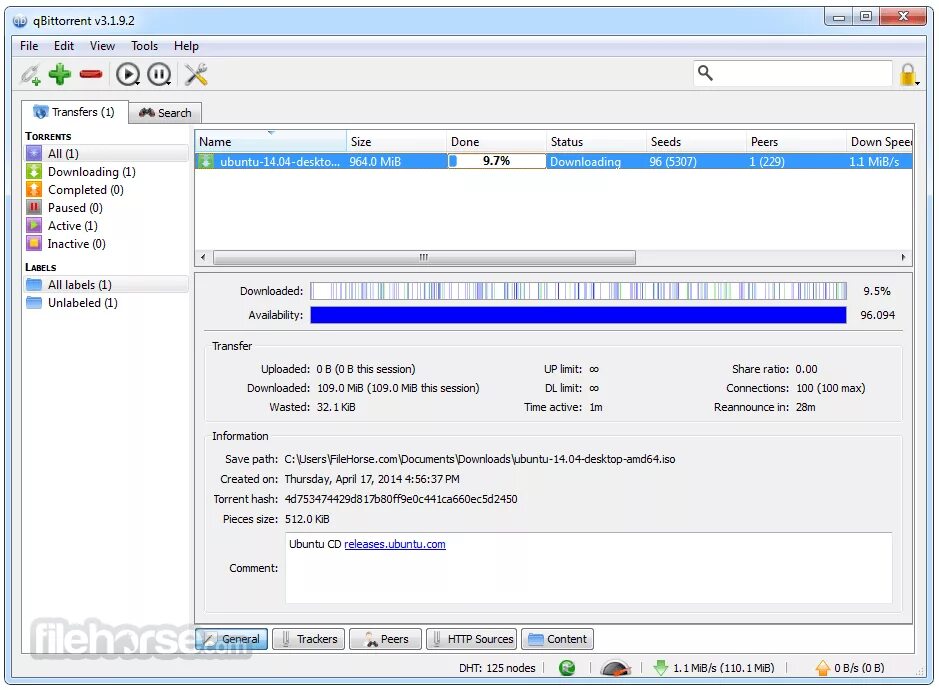The image size is (939, 690).
Task: Click 1.1 MiB/s (110.1 MiB) download status
Action: click(723, 668)
